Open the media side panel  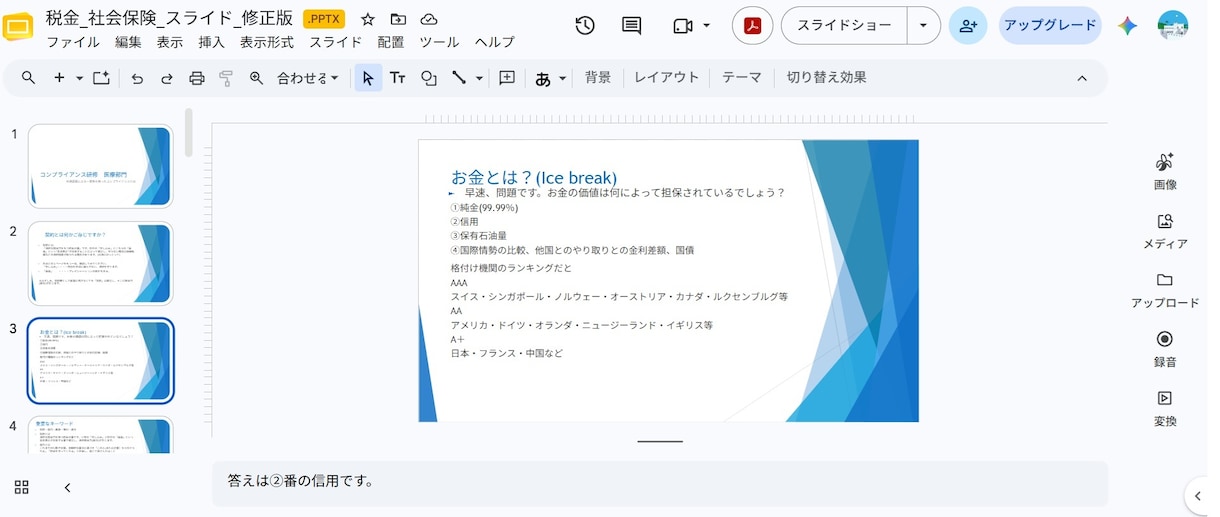tap(1165, 231)
